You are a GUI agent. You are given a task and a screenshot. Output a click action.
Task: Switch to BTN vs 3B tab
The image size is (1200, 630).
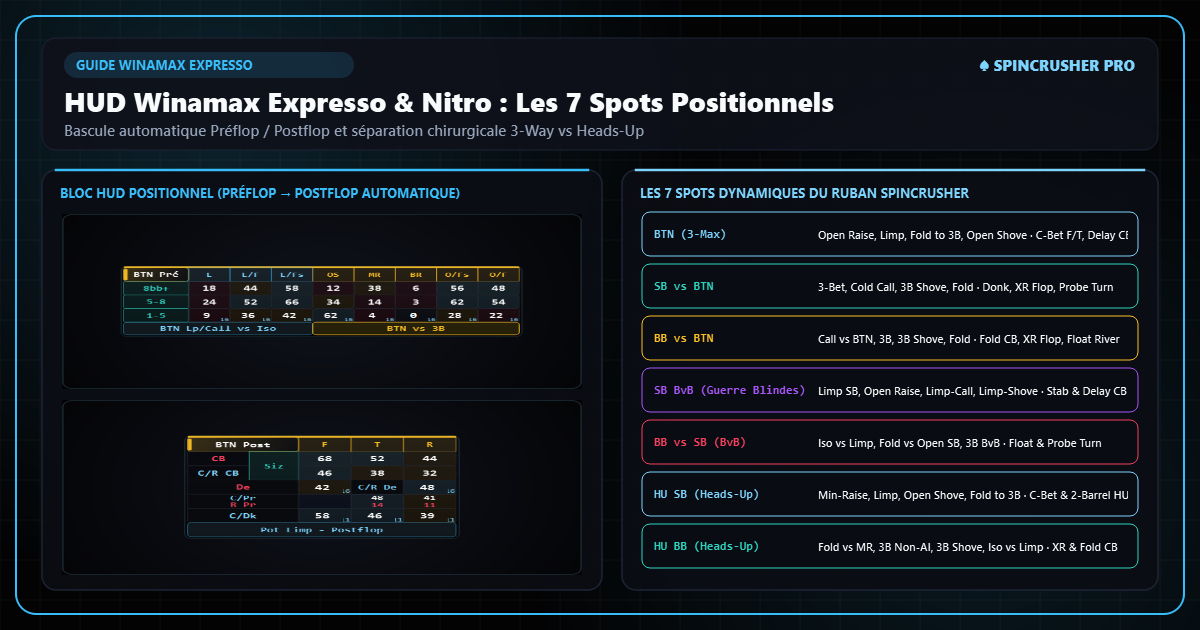(416, 328)
